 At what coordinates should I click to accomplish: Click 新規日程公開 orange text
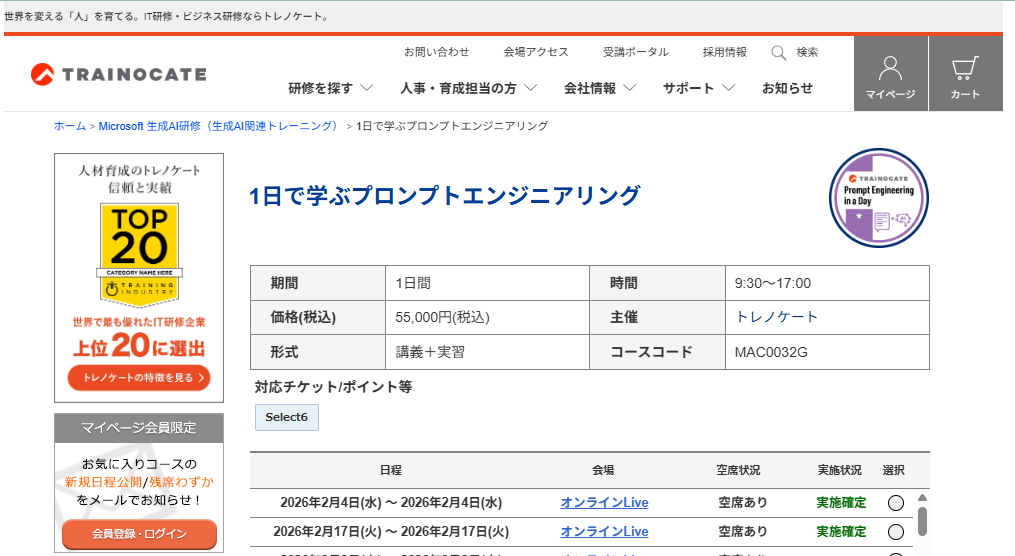coord(104,482)
